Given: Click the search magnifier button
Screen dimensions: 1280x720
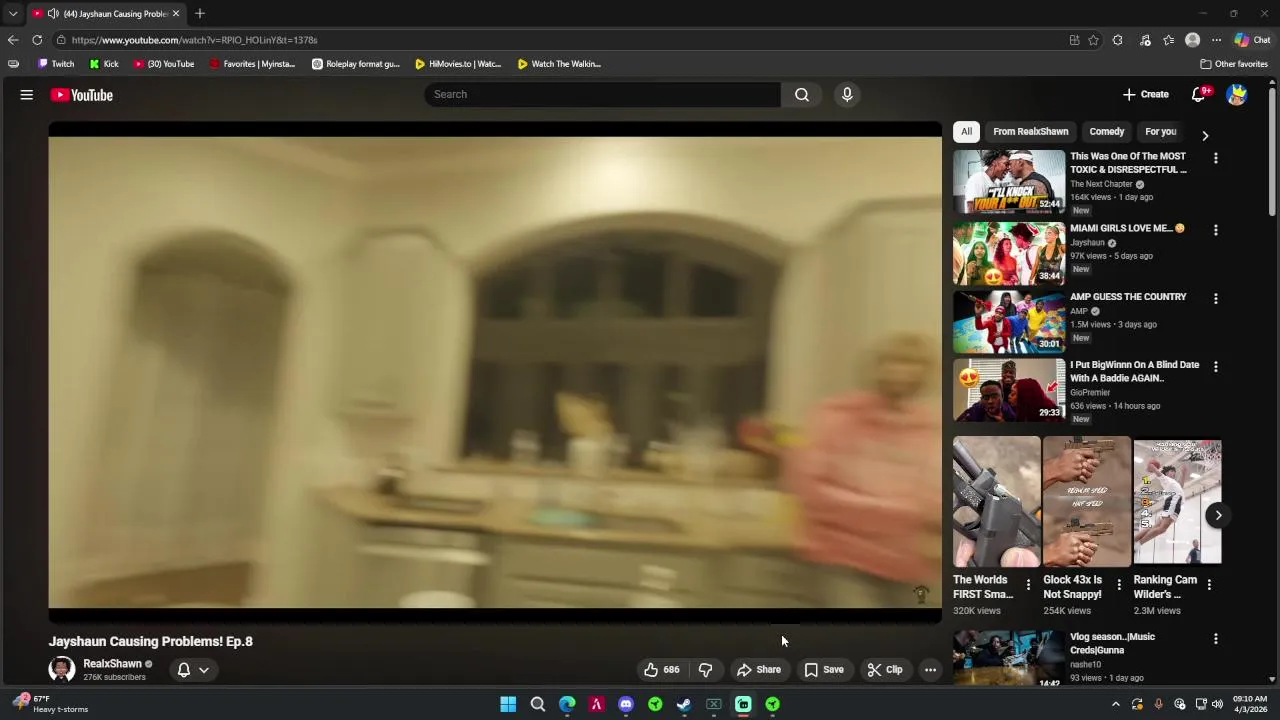Looking at the screenshot, I should point(802,94).
